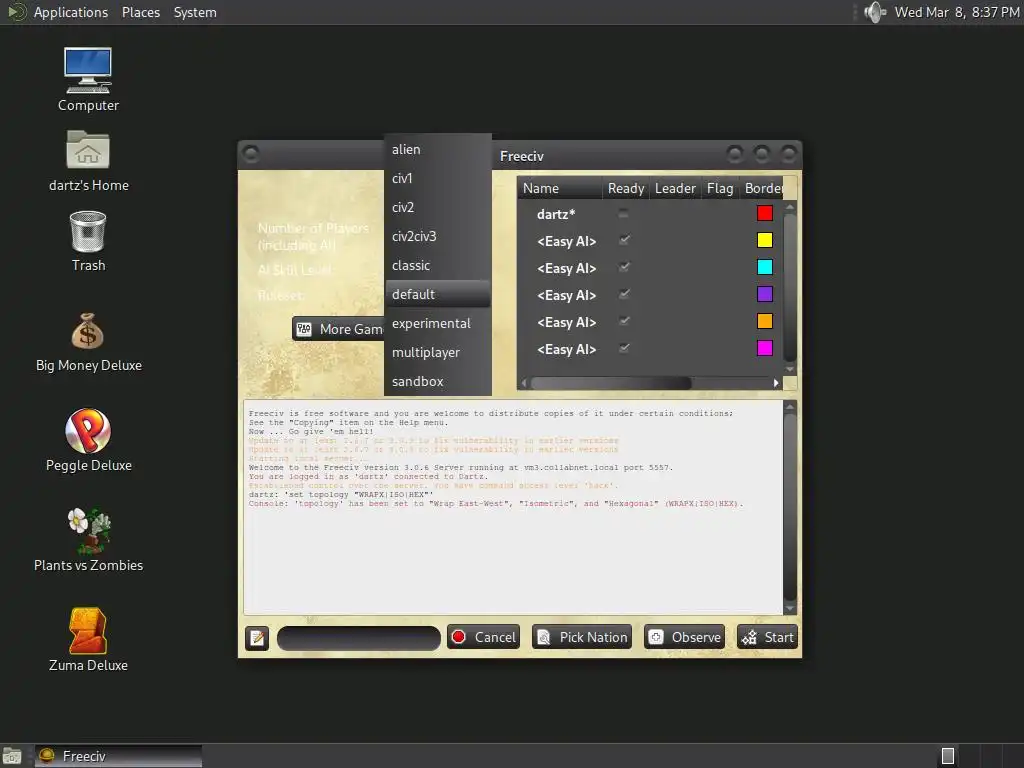This screenshot has width=1024, height=768.
Task: Select the alien ruleset option
Action: click(x=438, y=150)
